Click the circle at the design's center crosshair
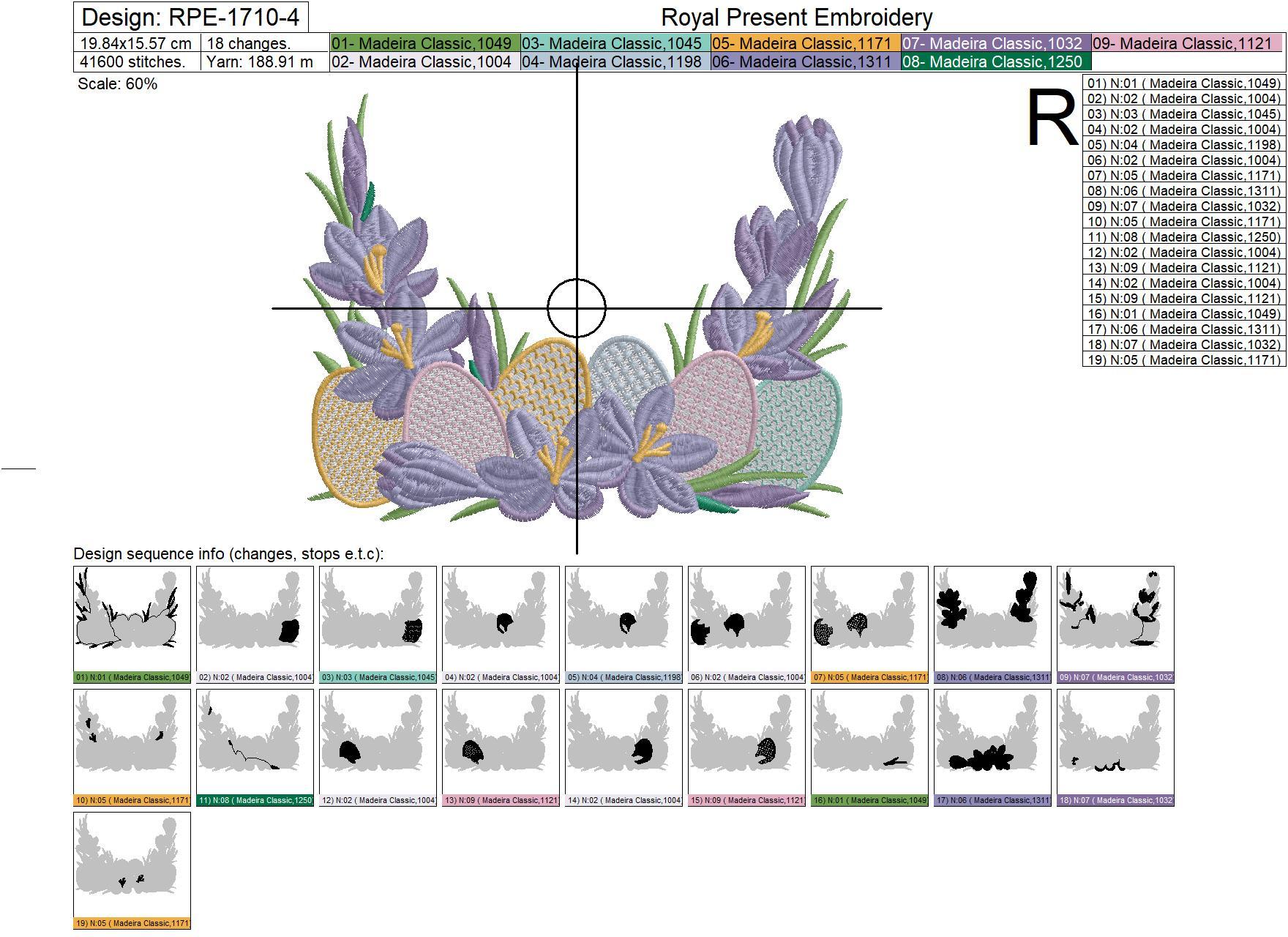Viewport: 1288px width, 937px height. tap(577, 308)
